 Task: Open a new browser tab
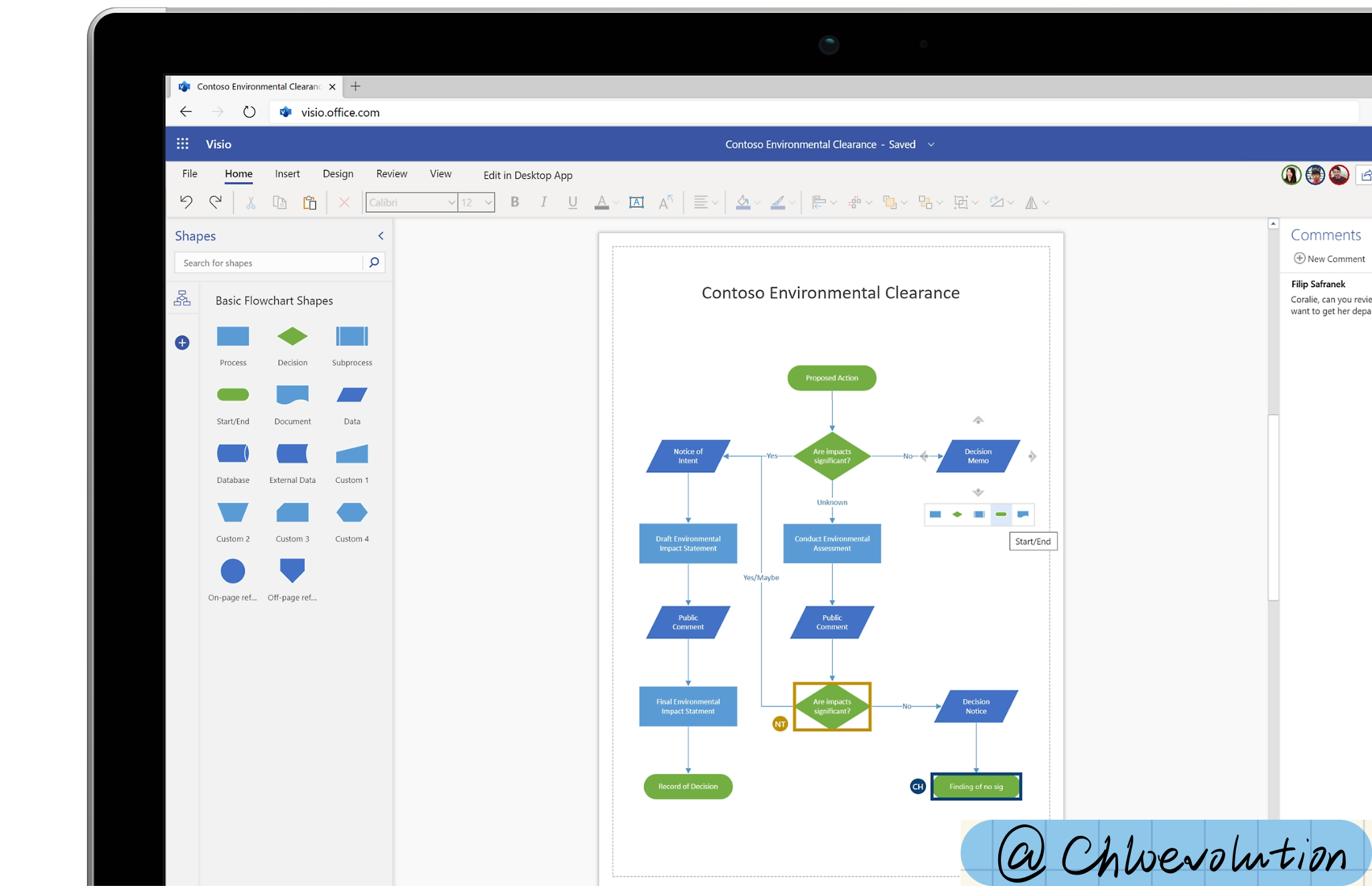tap(355, 86)
